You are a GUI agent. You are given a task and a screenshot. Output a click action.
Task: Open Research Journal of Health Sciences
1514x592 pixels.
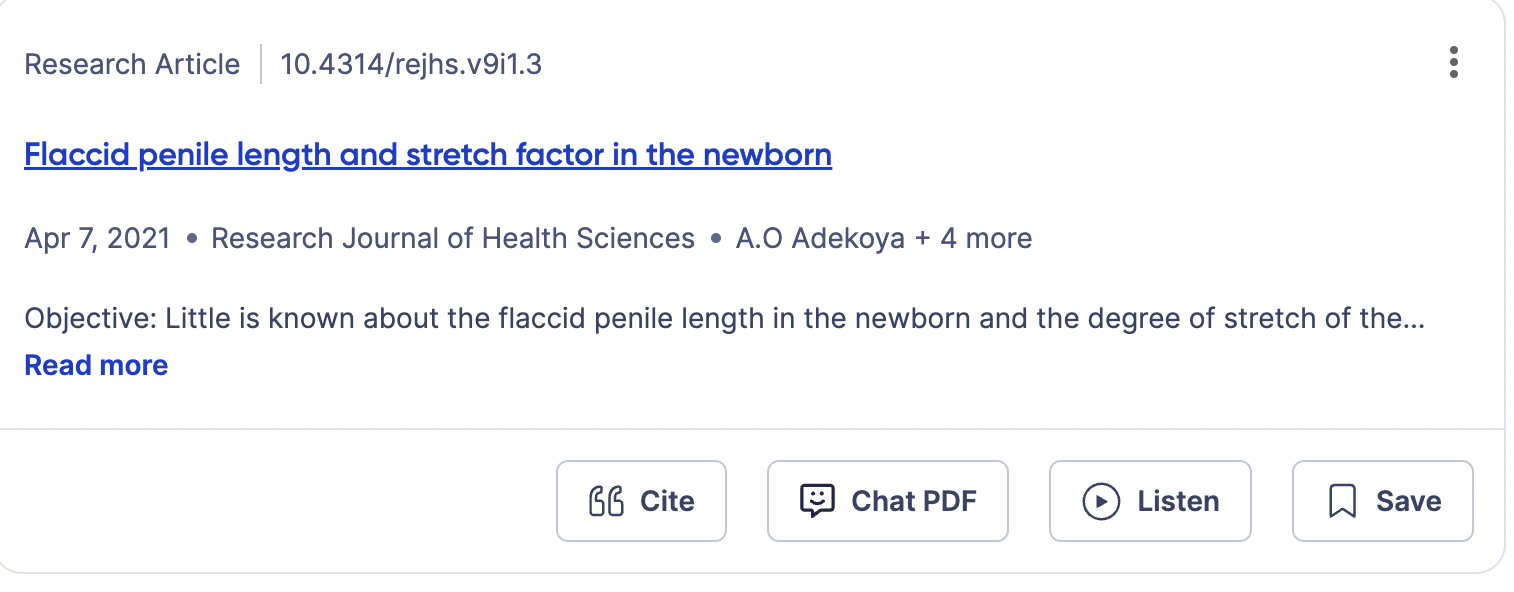453,238
